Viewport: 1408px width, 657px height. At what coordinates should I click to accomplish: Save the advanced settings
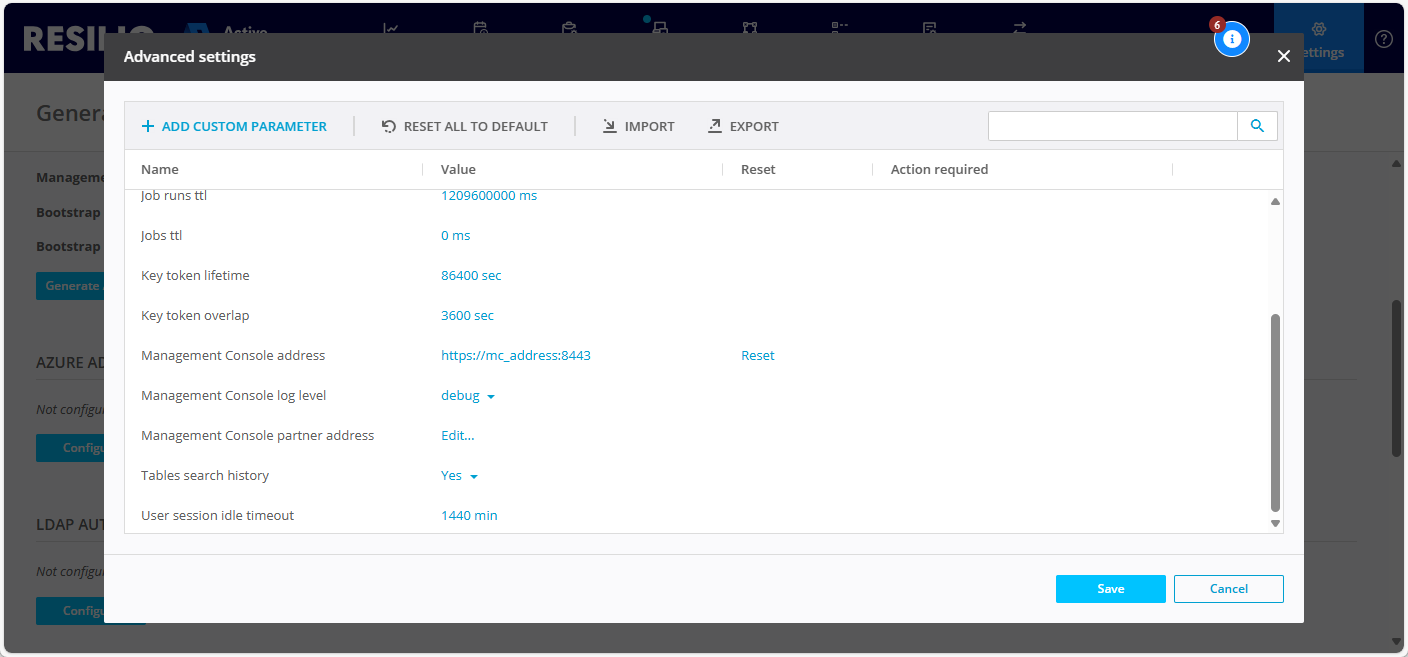click(x=1110, y=589)
